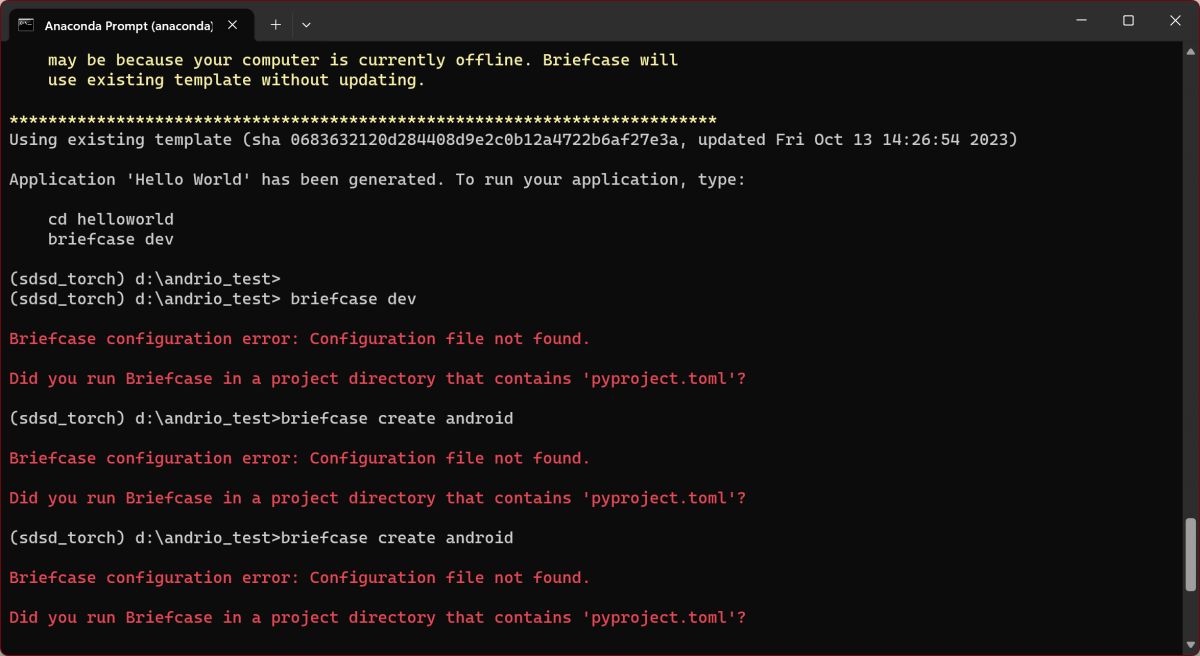Screen dimensions: 1200x656
Task: Click the 'Using existing template' sha line
Action: 513,140
